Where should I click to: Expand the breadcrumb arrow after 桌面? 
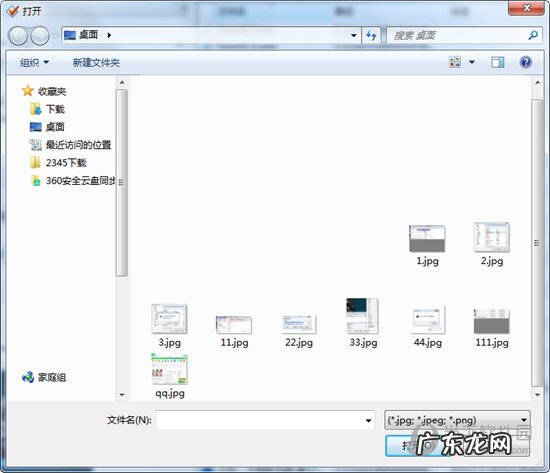point(109,35)
